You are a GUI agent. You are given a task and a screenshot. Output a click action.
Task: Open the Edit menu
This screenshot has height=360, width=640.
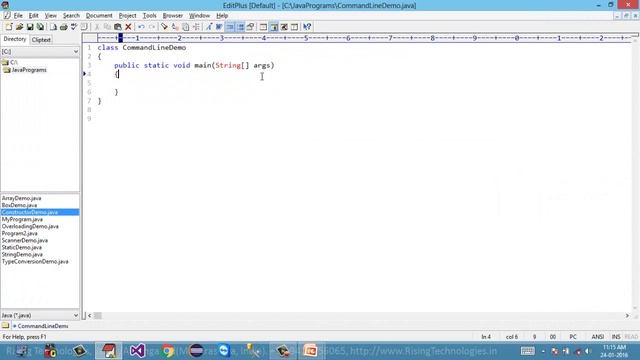[33, 16]
